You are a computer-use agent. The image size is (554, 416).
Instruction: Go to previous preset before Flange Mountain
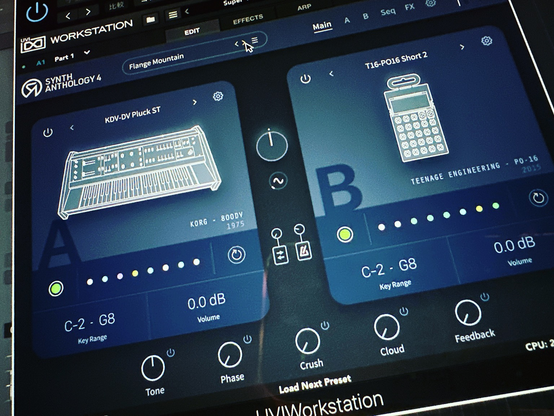[x=236, y=44]
